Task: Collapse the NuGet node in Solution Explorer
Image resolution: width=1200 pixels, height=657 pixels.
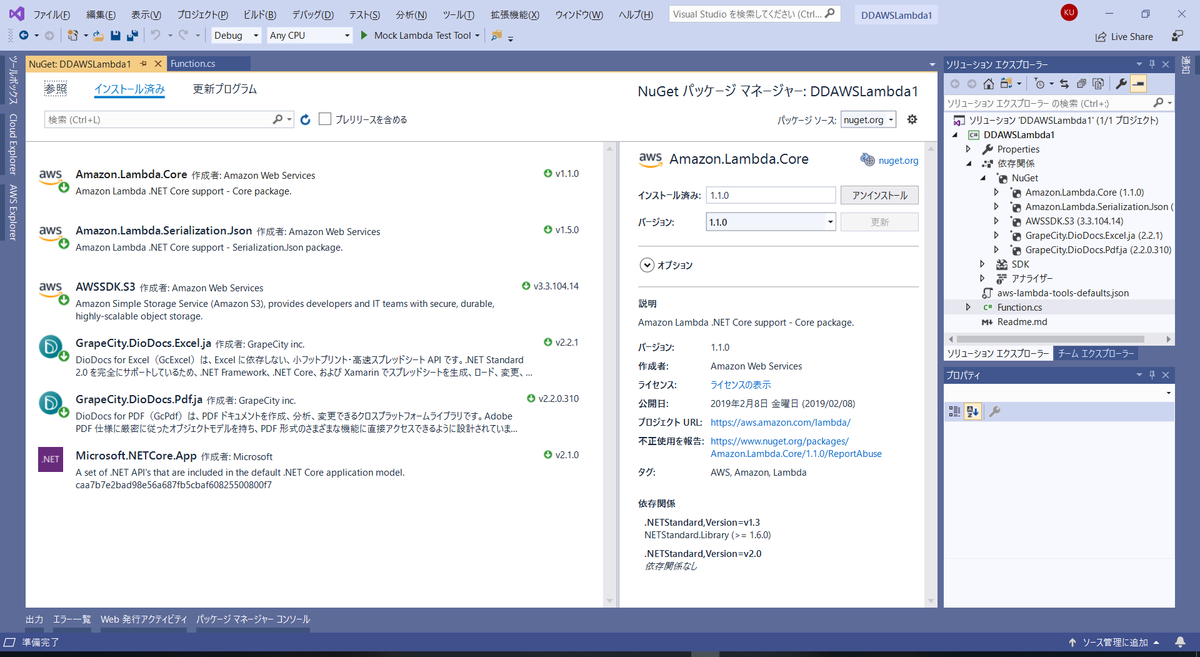Action: pos(983,177)
